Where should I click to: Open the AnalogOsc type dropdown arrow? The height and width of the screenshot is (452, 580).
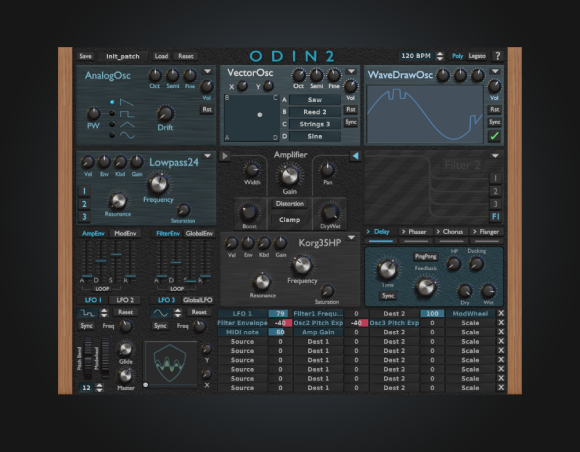pyautogui.click(x=208, y=71)
